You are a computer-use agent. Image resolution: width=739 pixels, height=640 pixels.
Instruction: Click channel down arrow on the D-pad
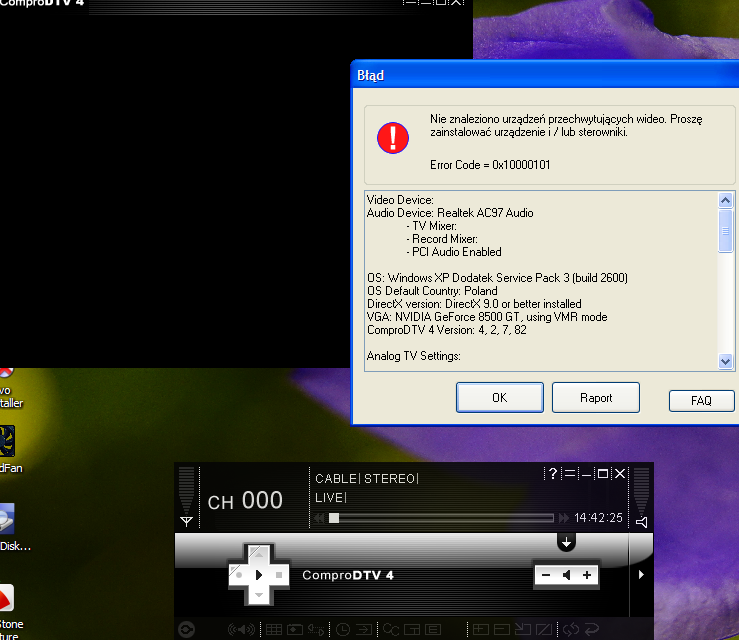pyautogui.click(x=259, y=595)
